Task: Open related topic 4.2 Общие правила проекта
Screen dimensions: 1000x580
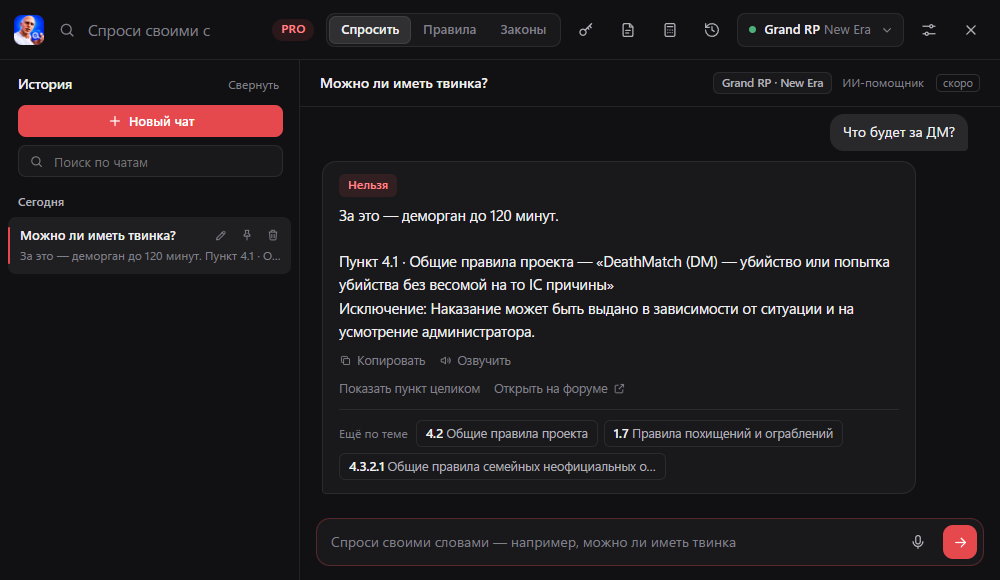Action: coord(507,434)
